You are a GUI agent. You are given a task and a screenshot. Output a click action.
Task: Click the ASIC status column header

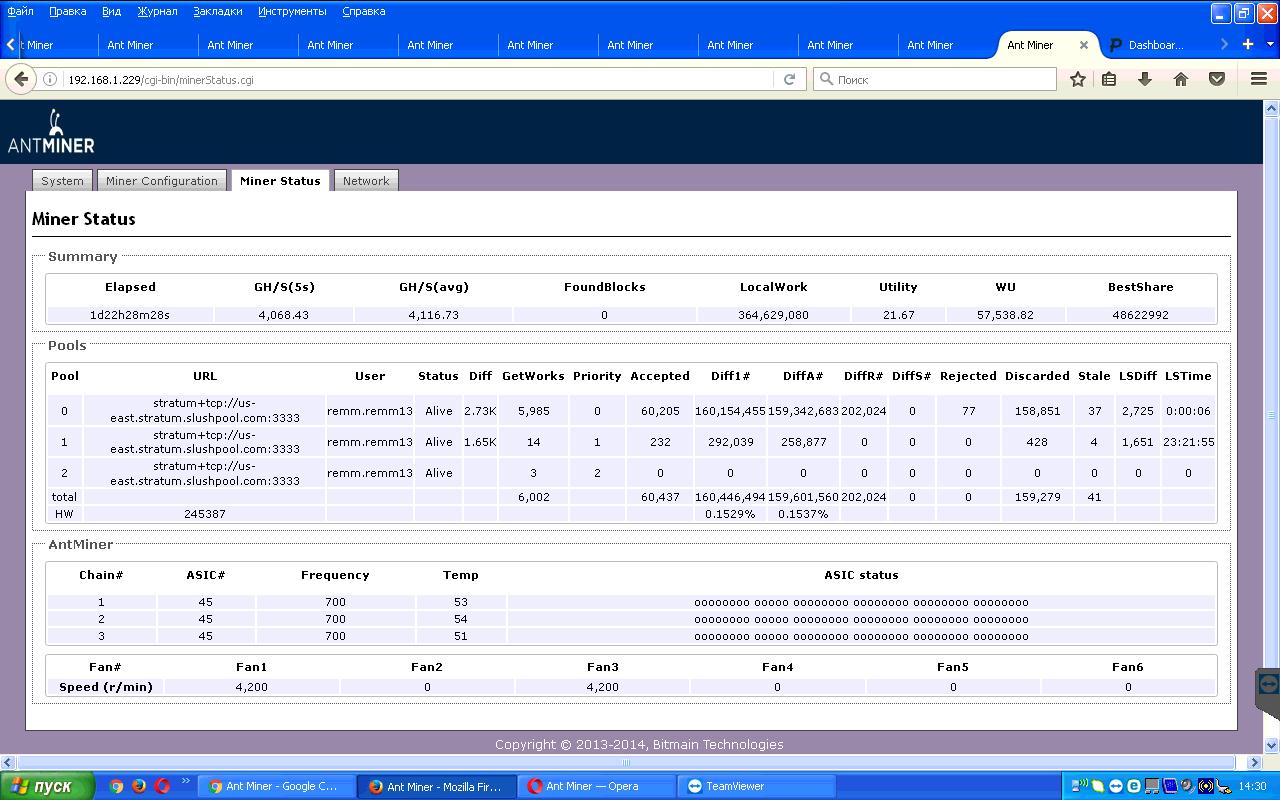[x=861, y=575]
